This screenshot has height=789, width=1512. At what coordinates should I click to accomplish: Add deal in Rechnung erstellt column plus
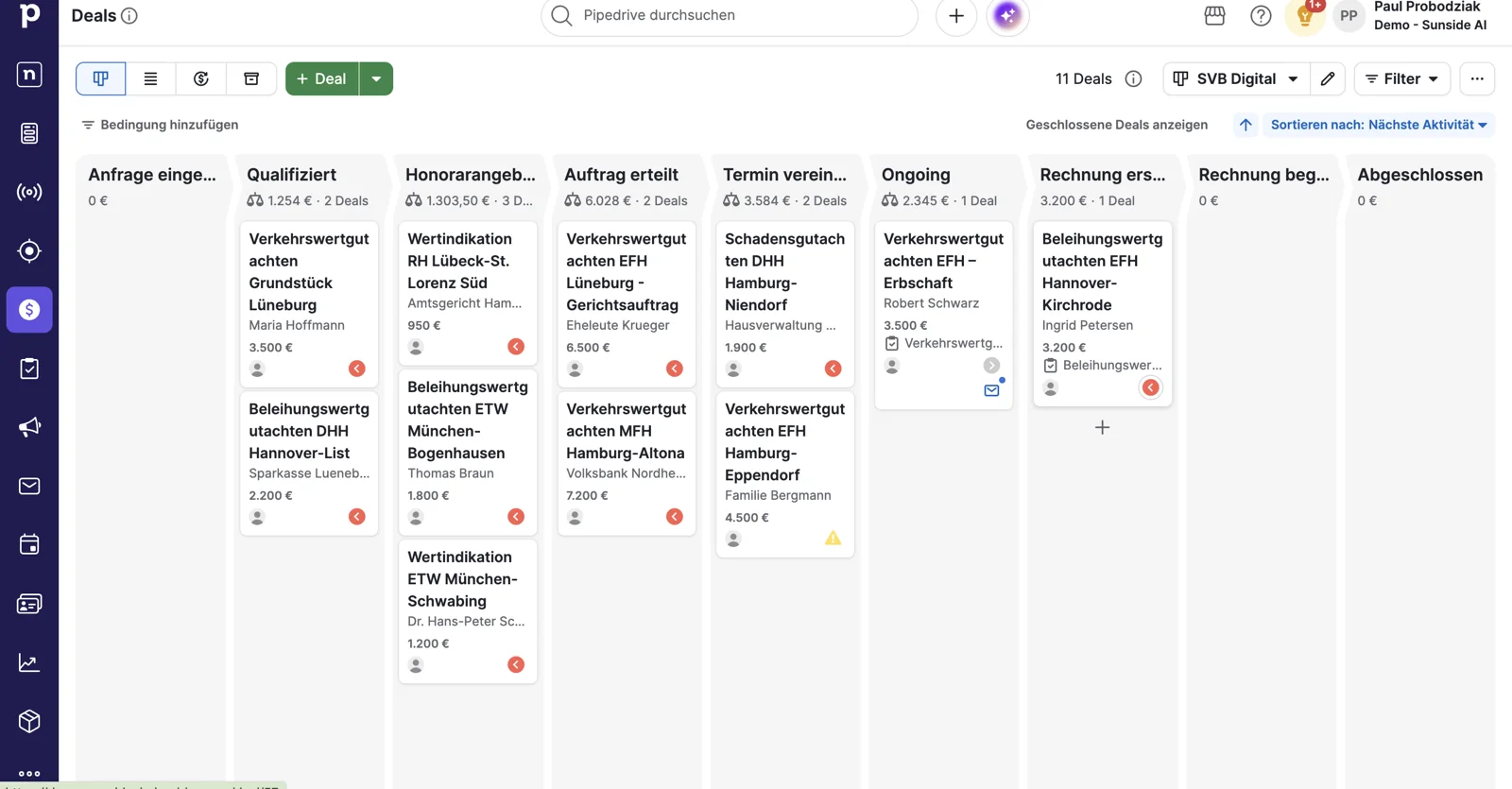coord(1102,428)
